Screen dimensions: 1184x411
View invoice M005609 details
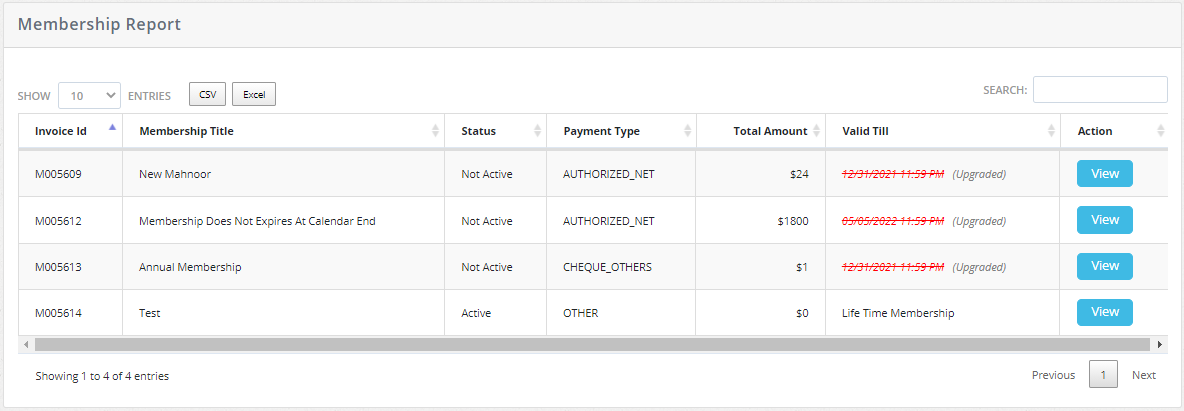point(1104,174)
